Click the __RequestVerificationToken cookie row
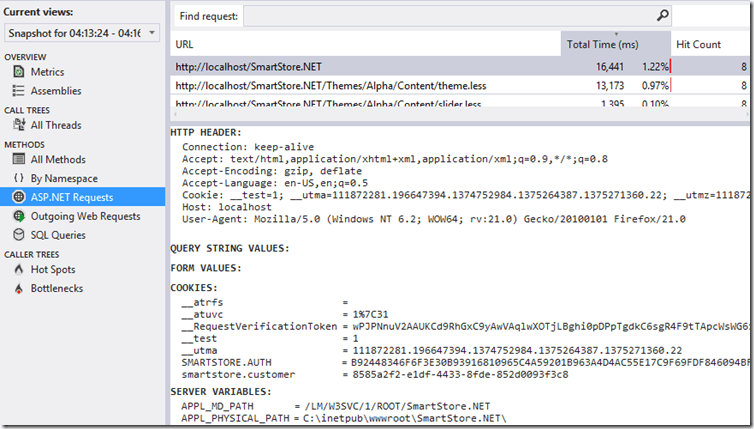 pos(465,327)
